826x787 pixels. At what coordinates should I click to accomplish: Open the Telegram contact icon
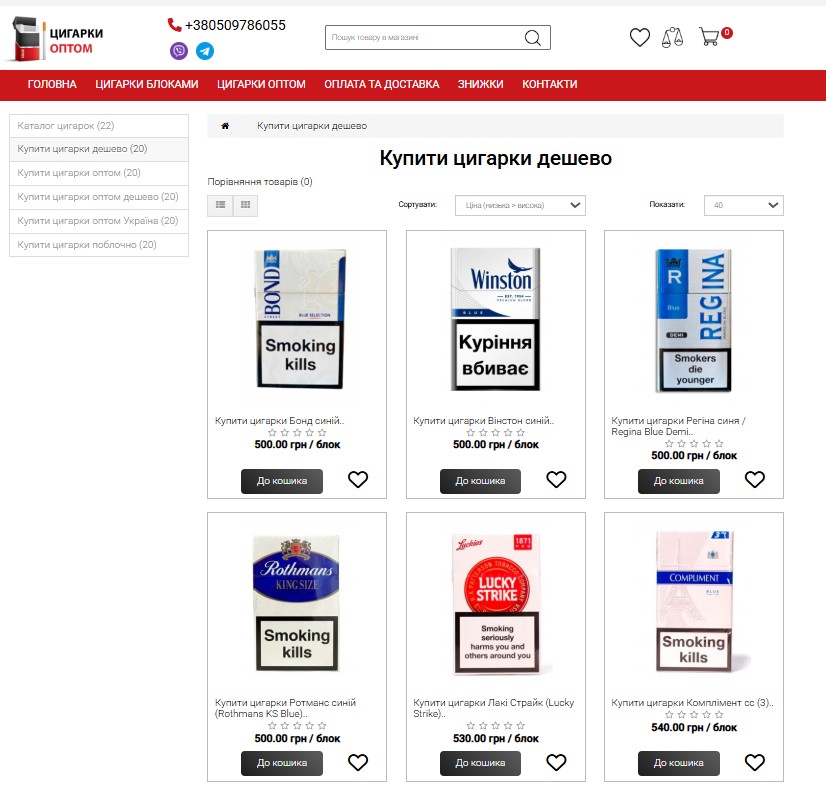click(205, 51)
